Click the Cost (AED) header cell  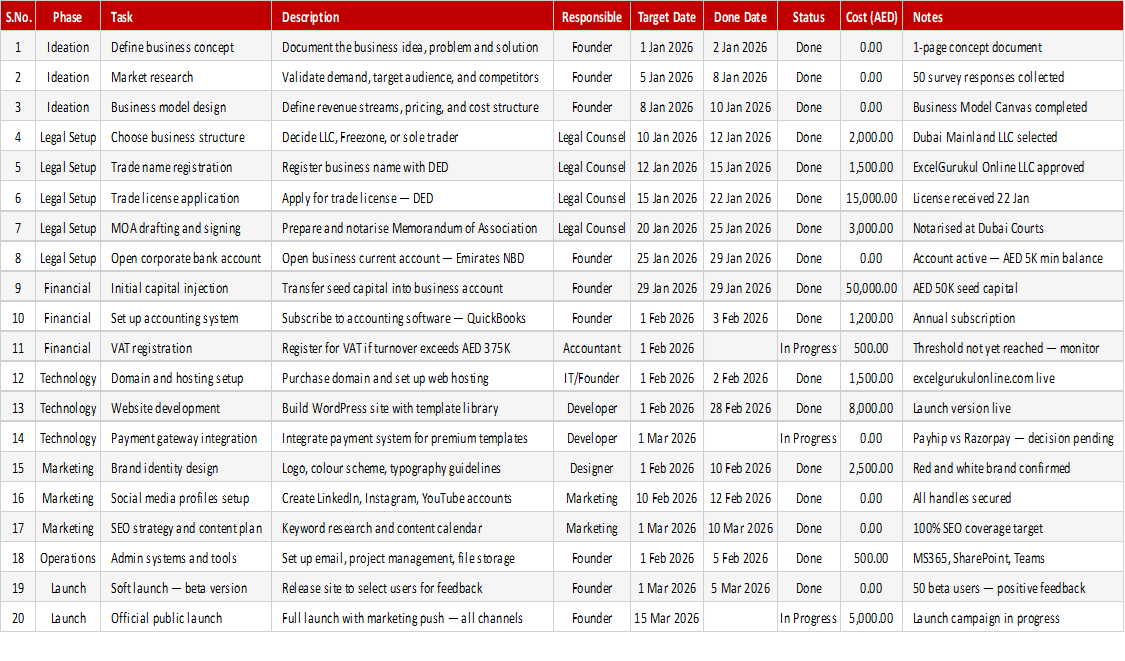(871, 17)
